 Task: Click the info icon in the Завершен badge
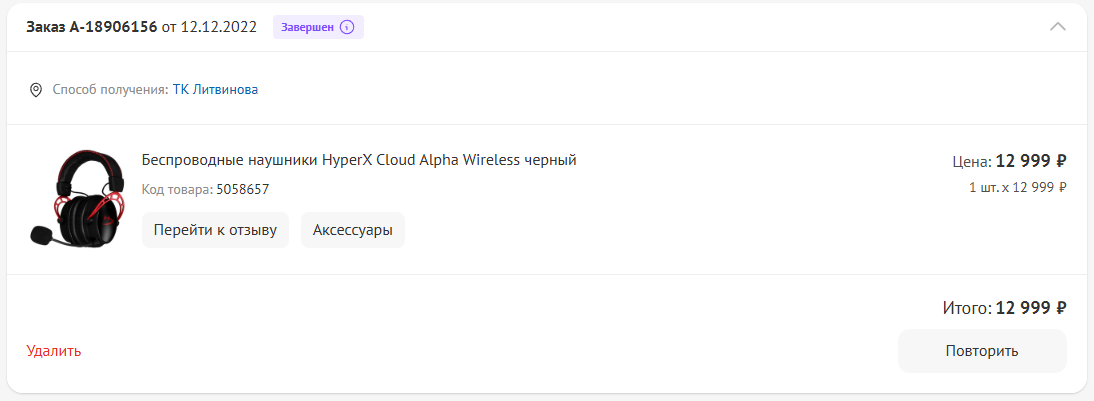(347, 27)
